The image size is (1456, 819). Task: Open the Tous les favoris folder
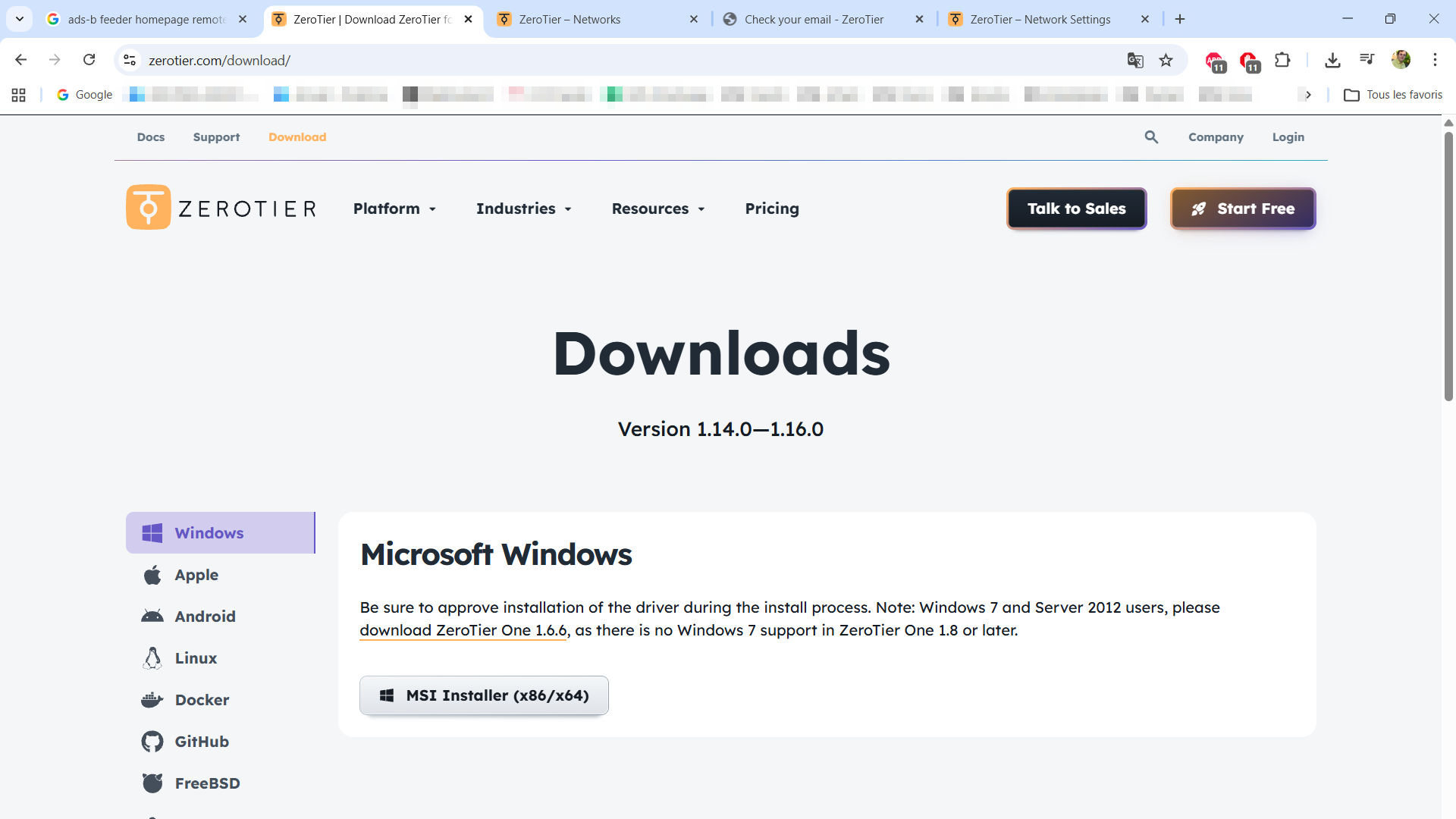(1393, 95)
